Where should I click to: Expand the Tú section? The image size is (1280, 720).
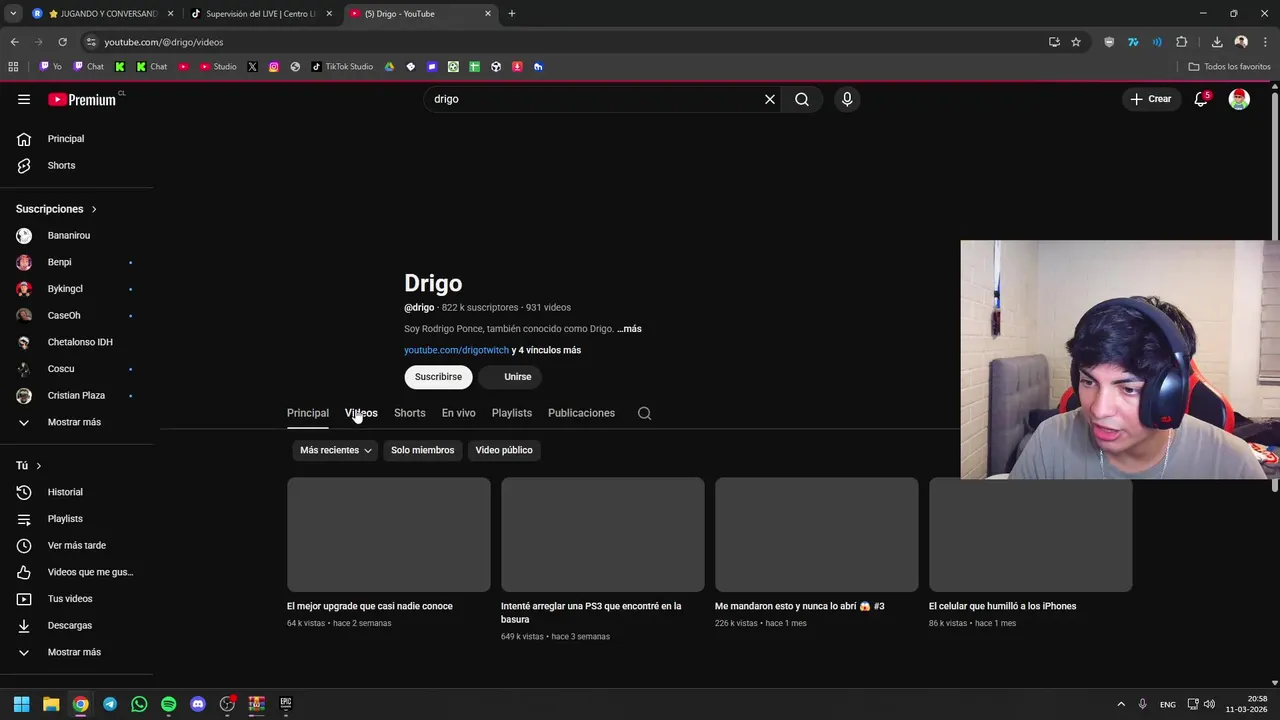click(29, 466)
